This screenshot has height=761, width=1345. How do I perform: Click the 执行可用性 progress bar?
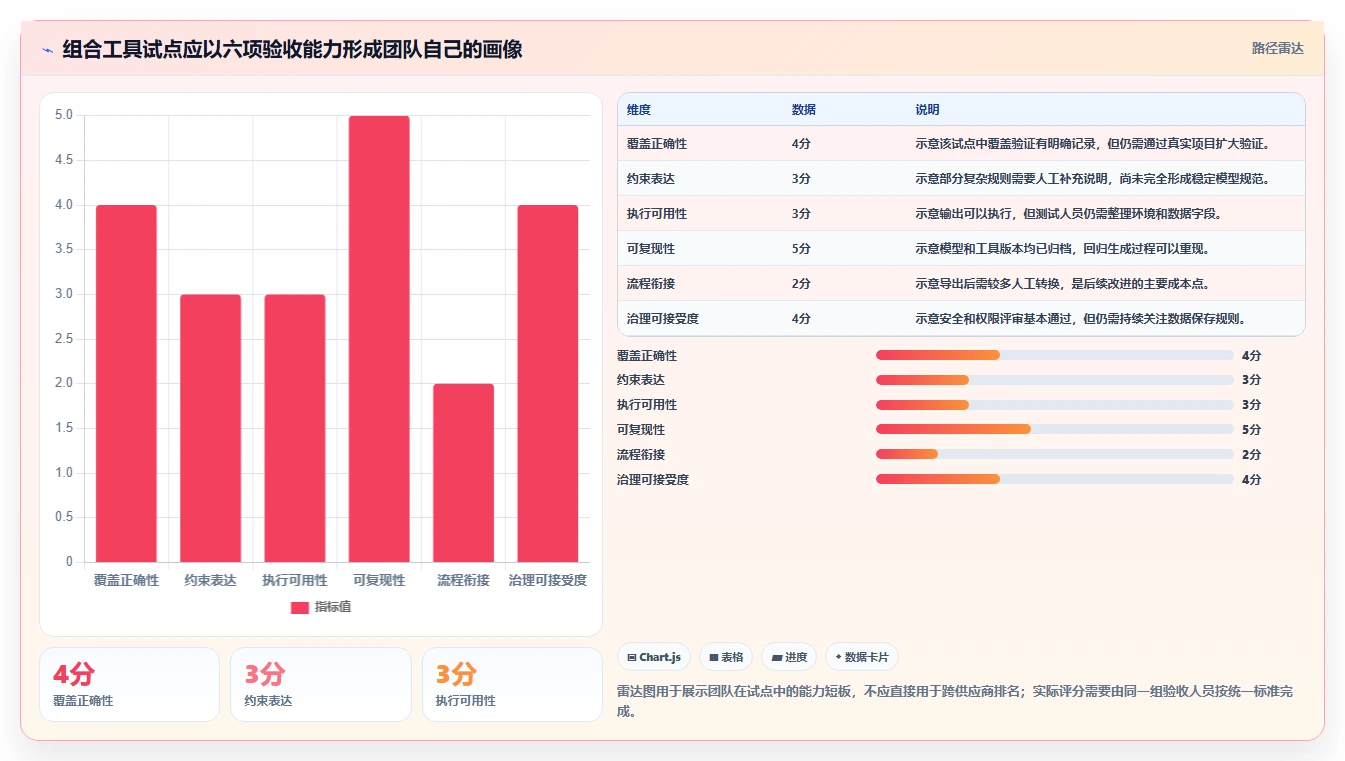tap(1055, 405)
